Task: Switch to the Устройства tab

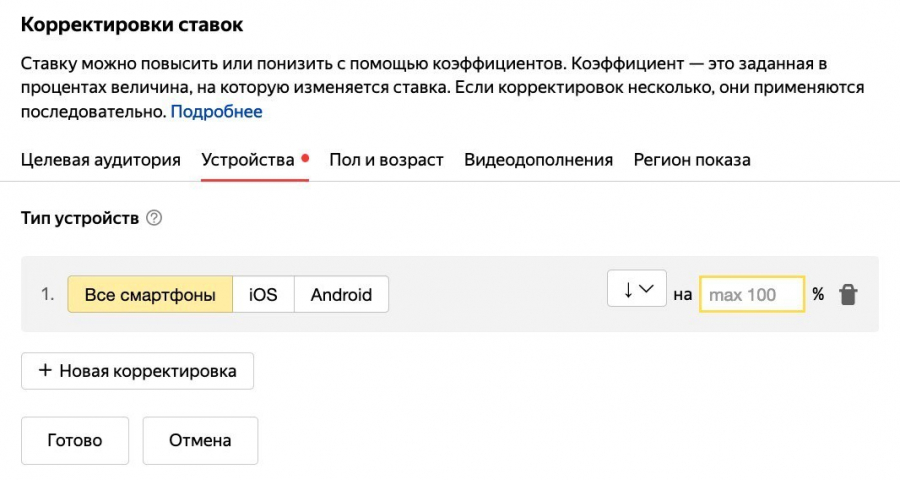Action: [248, 160]
